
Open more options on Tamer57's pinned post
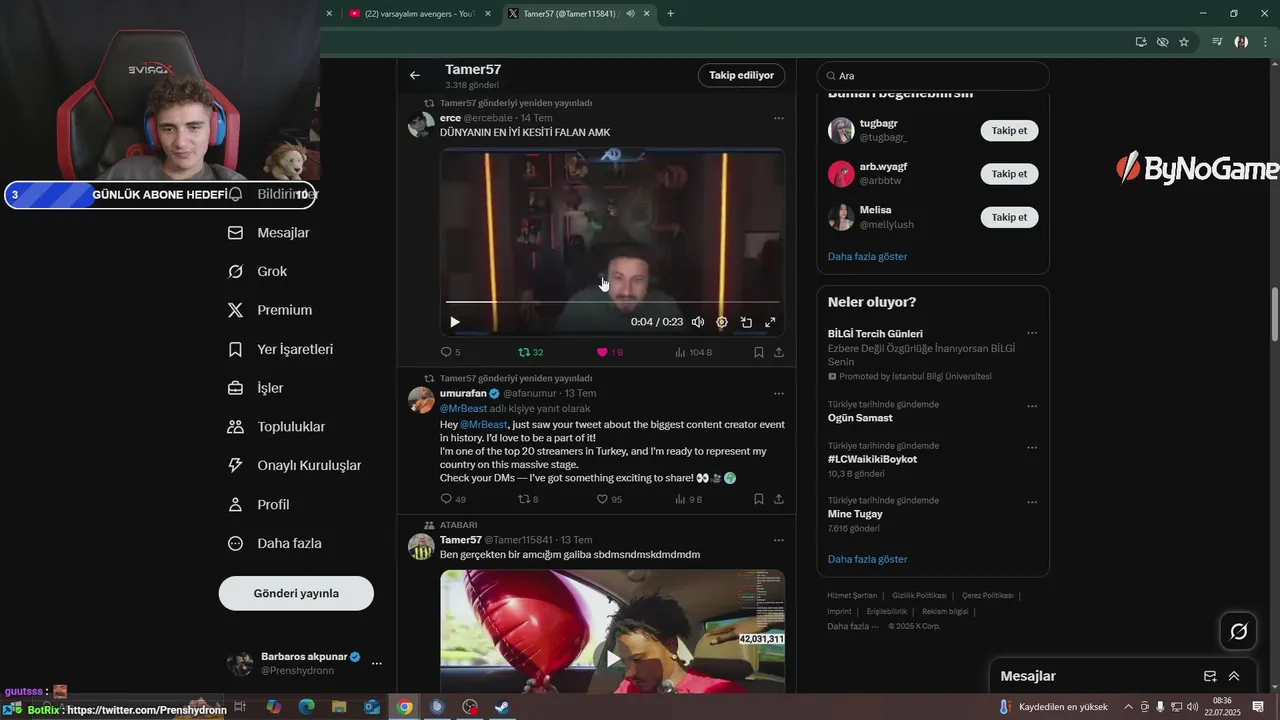778,540
